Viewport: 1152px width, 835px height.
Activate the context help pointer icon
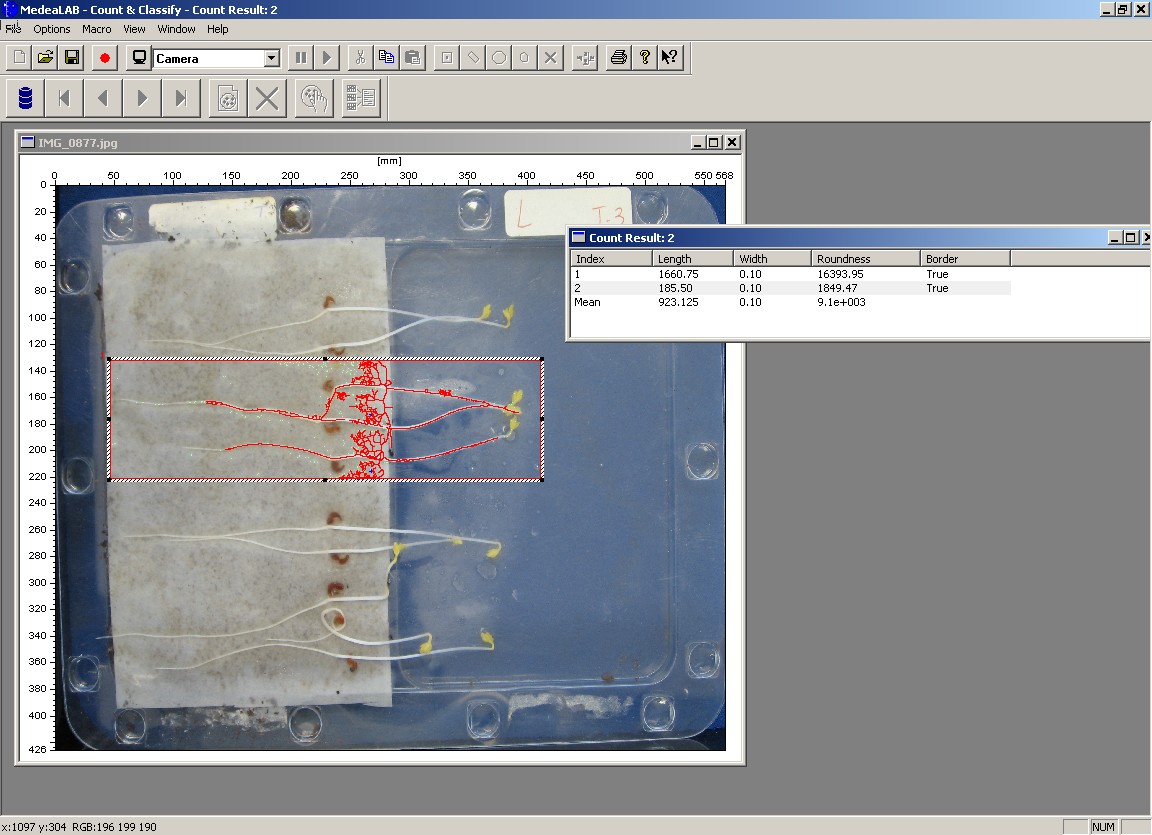point(670,58)
